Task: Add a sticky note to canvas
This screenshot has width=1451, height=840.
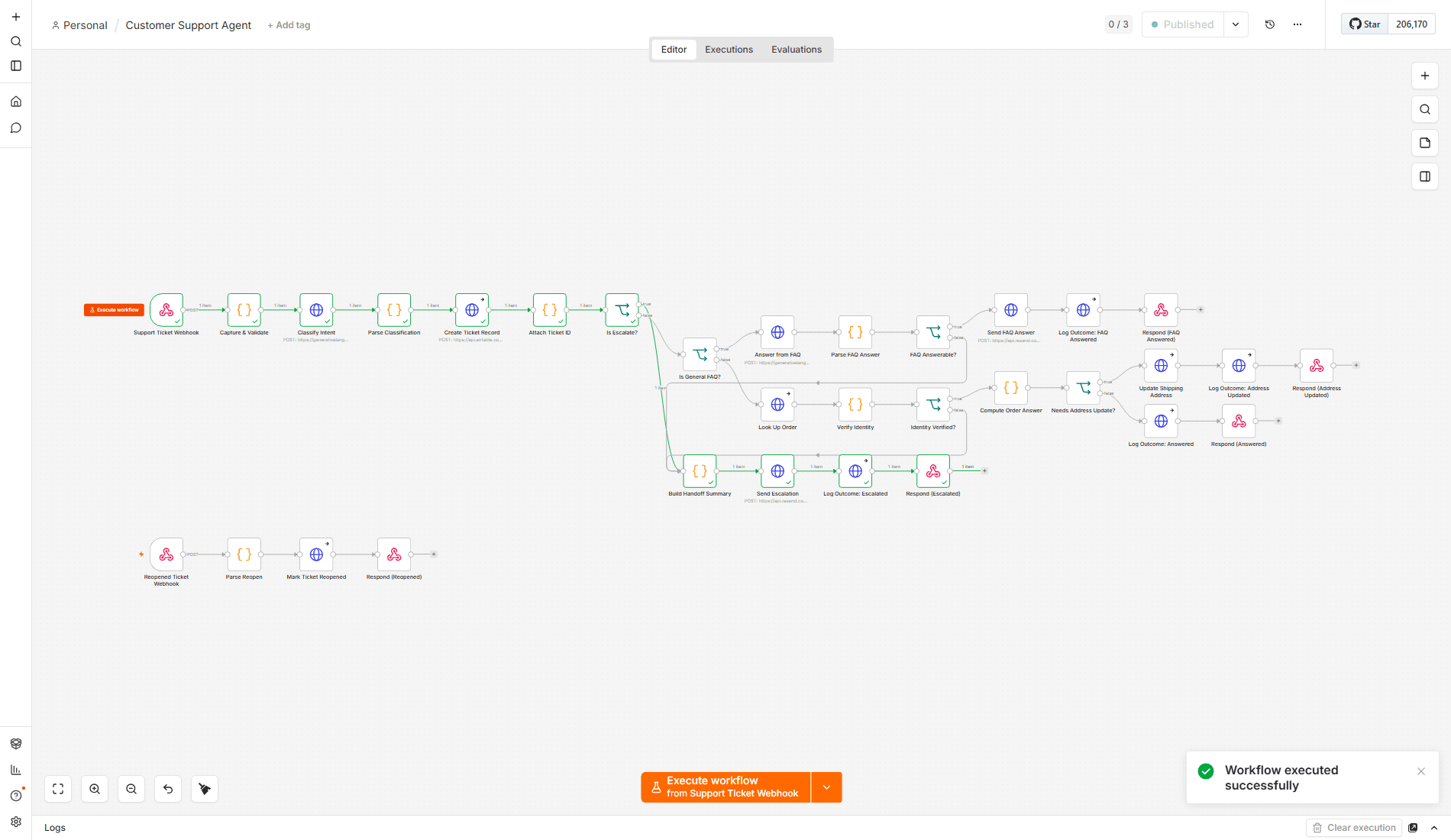Action: tap(1425, 143)
